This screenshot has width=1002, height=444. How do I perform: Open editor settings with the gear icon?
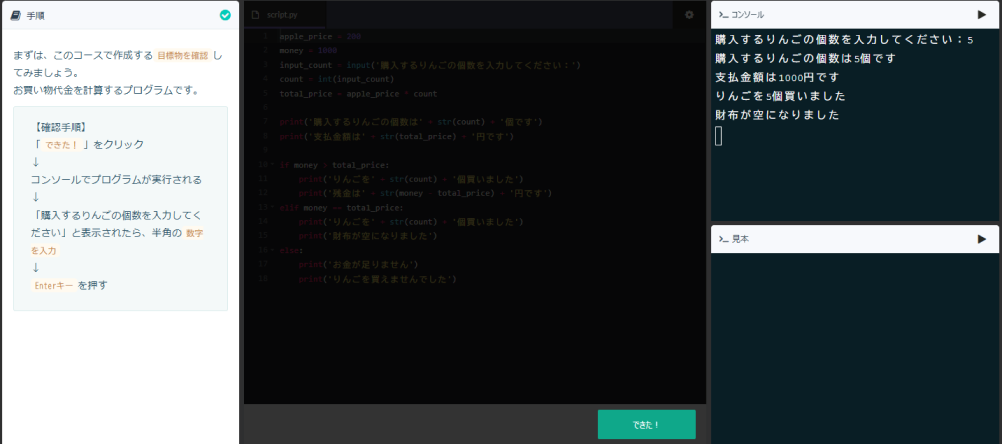689,15
